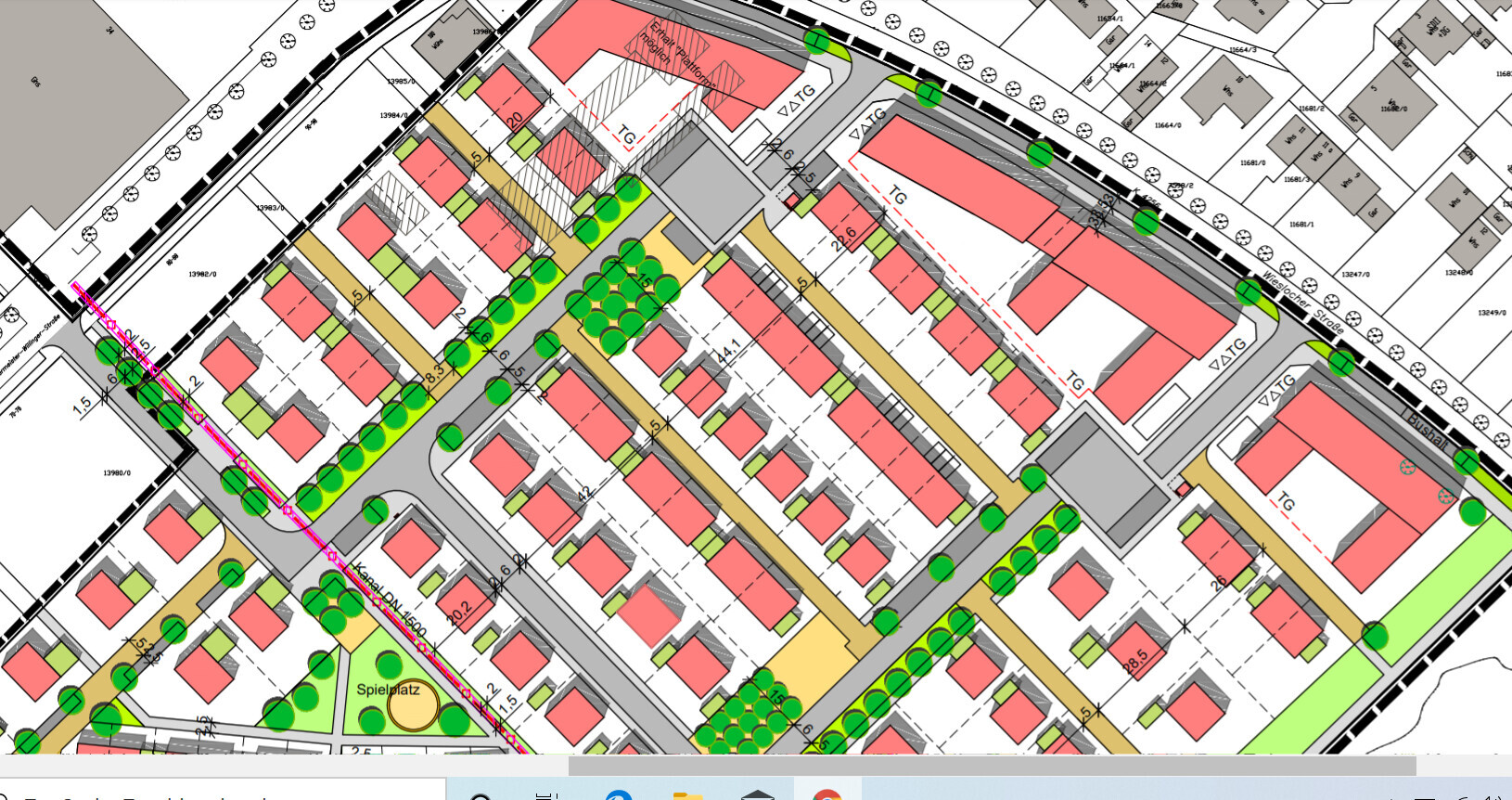Select the 28.5 dimension label
The image size is (1512, 800).
tap(1134, 662)
